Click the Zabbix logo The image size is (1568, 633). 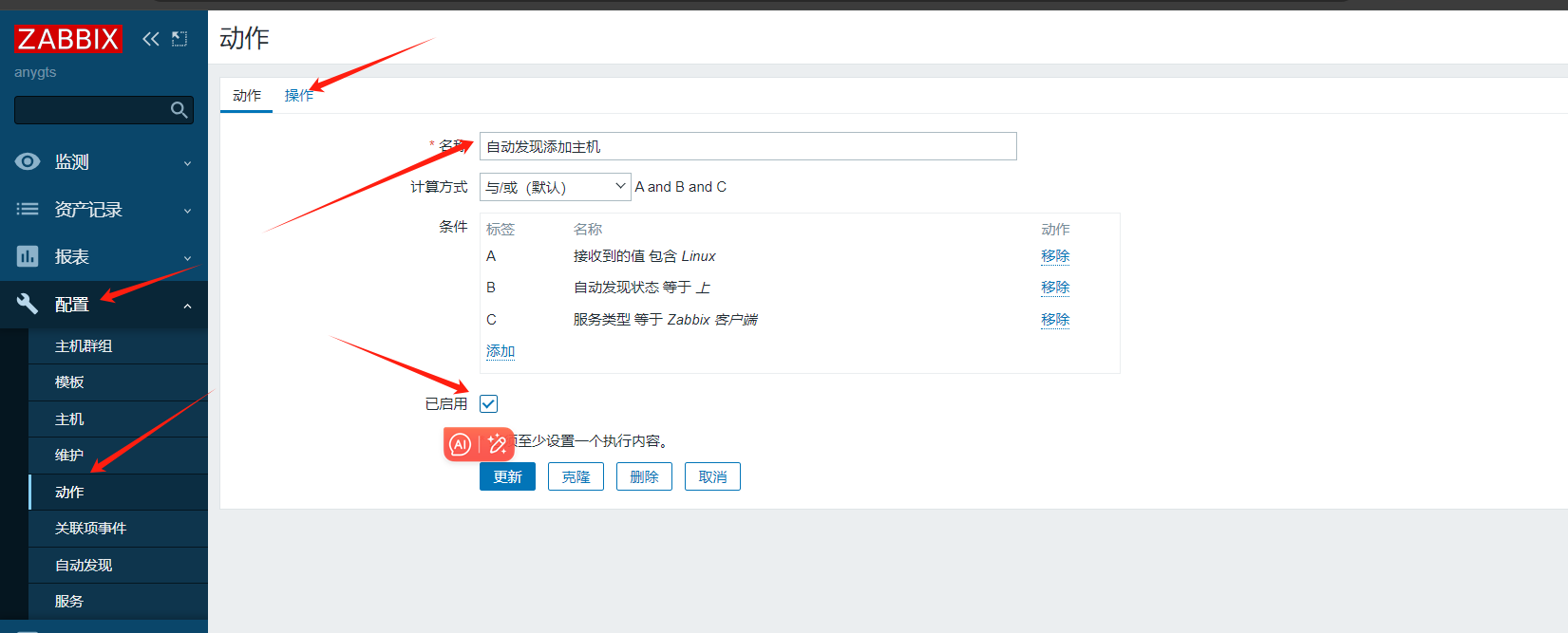coord(67,39)
